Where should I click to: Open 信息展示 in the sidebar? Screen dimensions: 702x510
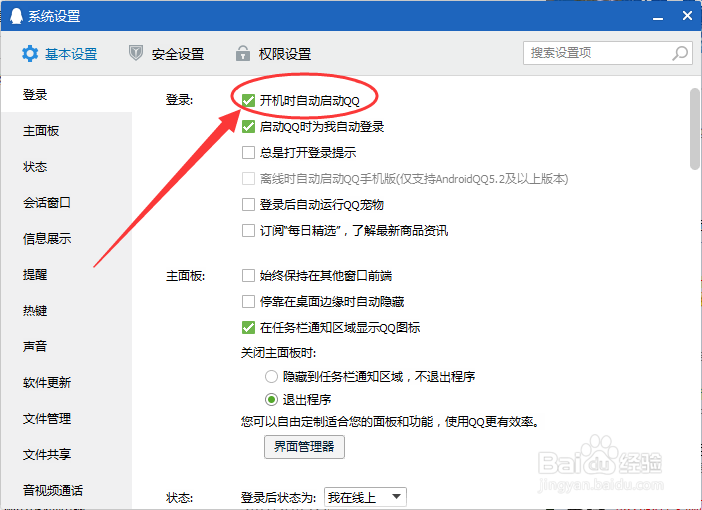click(x=66, y=239)
